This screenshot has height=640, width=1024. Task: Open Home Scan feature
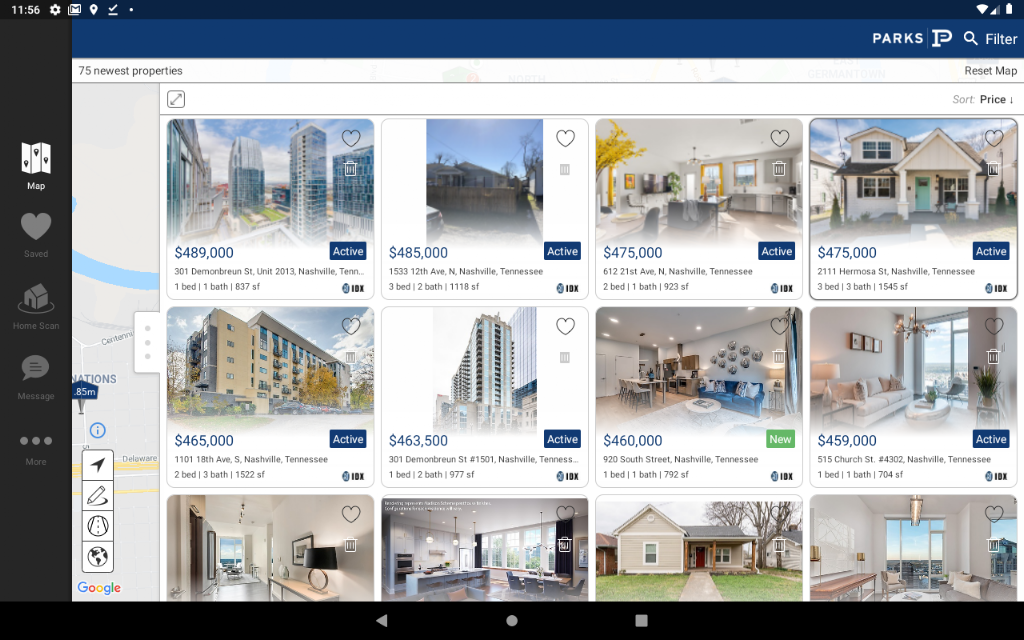36,306
